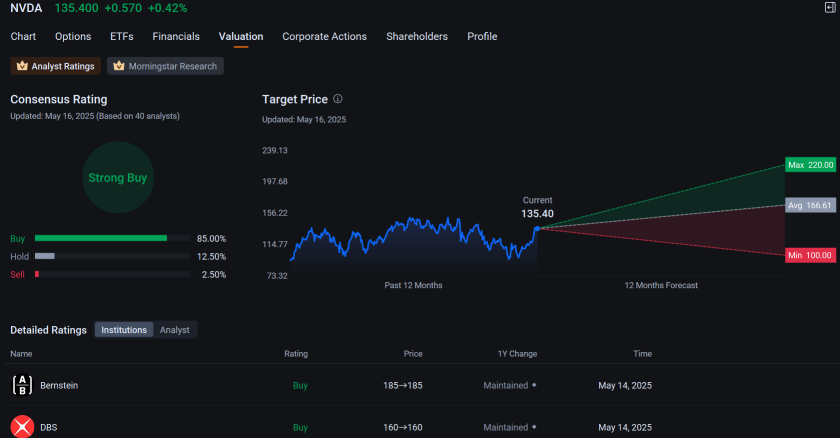Select the Analyst Ratings button

coord(56,66)
